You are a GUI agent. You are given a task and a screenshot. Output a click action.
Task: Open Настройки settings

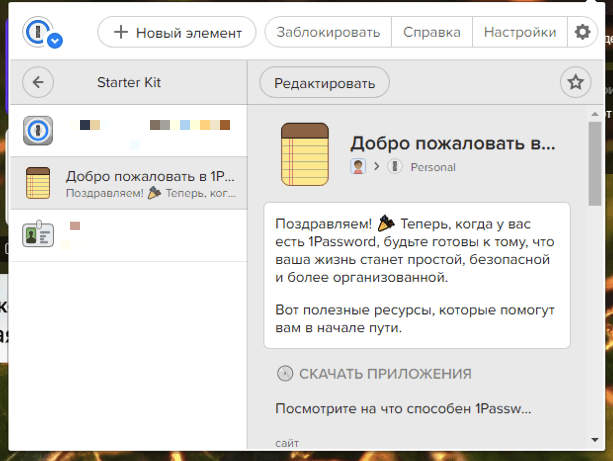click(x=520, y=32)
